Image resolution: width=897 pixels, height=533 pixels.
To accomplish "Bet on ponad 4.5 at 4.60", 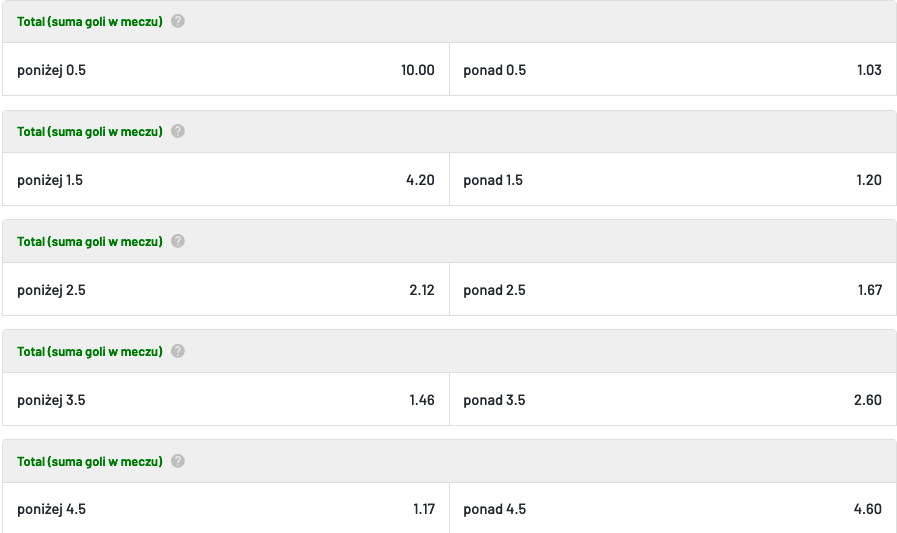I will [x=673, y=508].
